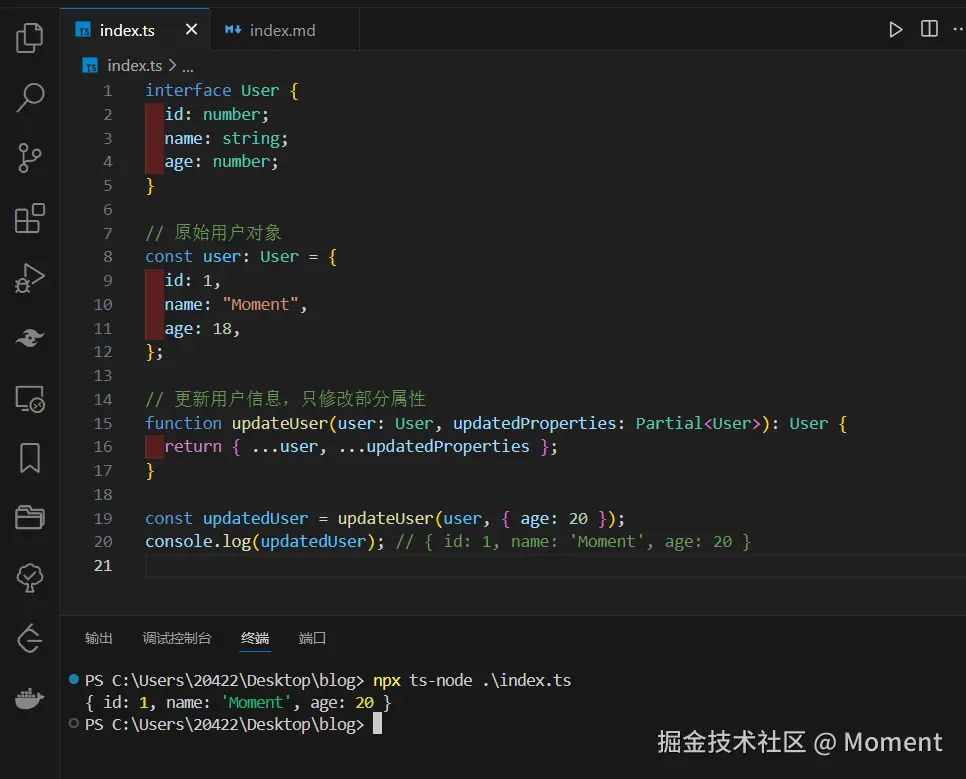Viewport: 966px width, 779px height.
Task: Switch to the index.md editor tab
Action: point(285,30)
